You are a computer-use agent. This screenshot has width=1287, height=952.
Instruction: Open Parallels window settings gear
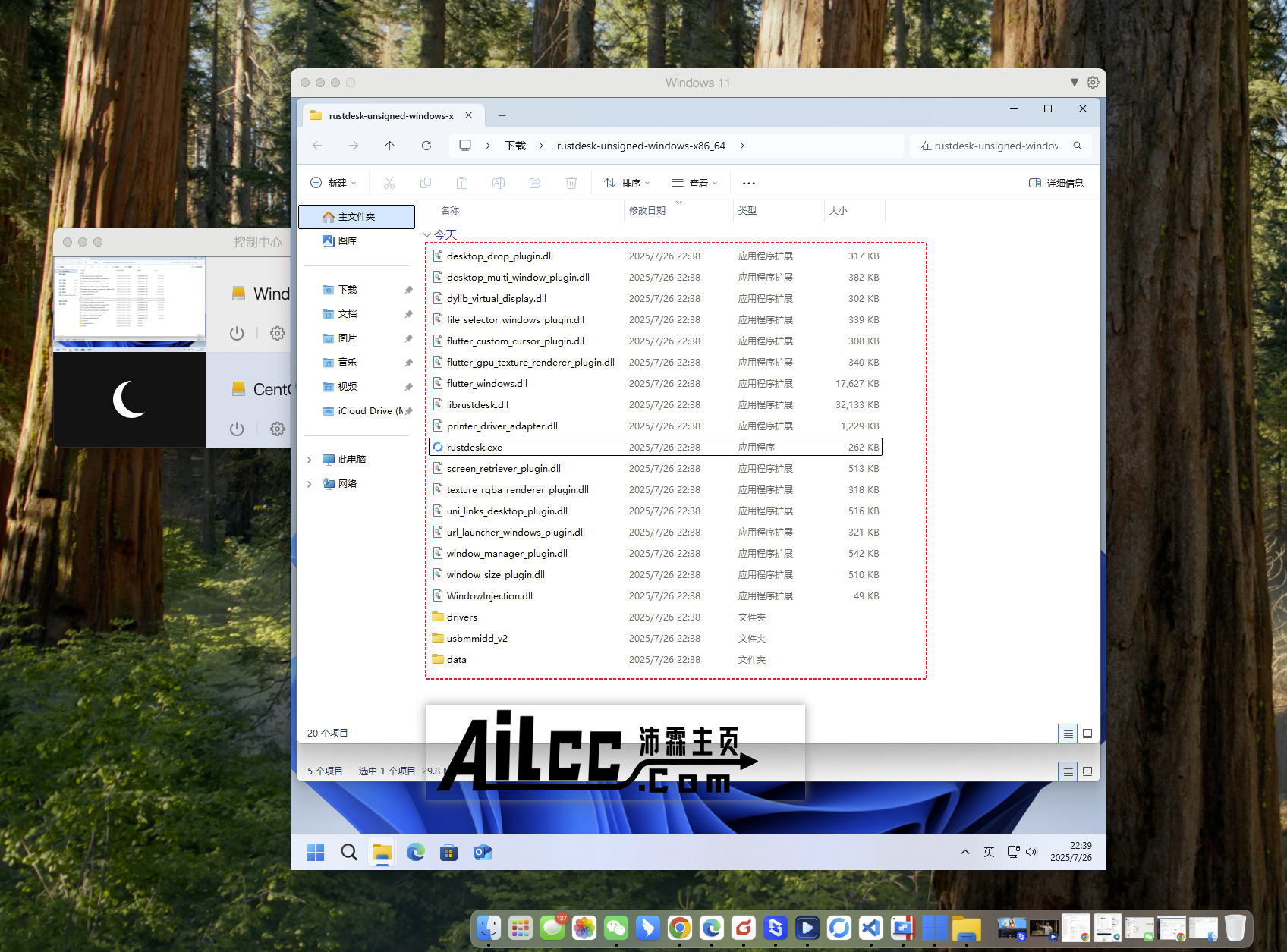pyautogui.click(x=1093, y=83)
